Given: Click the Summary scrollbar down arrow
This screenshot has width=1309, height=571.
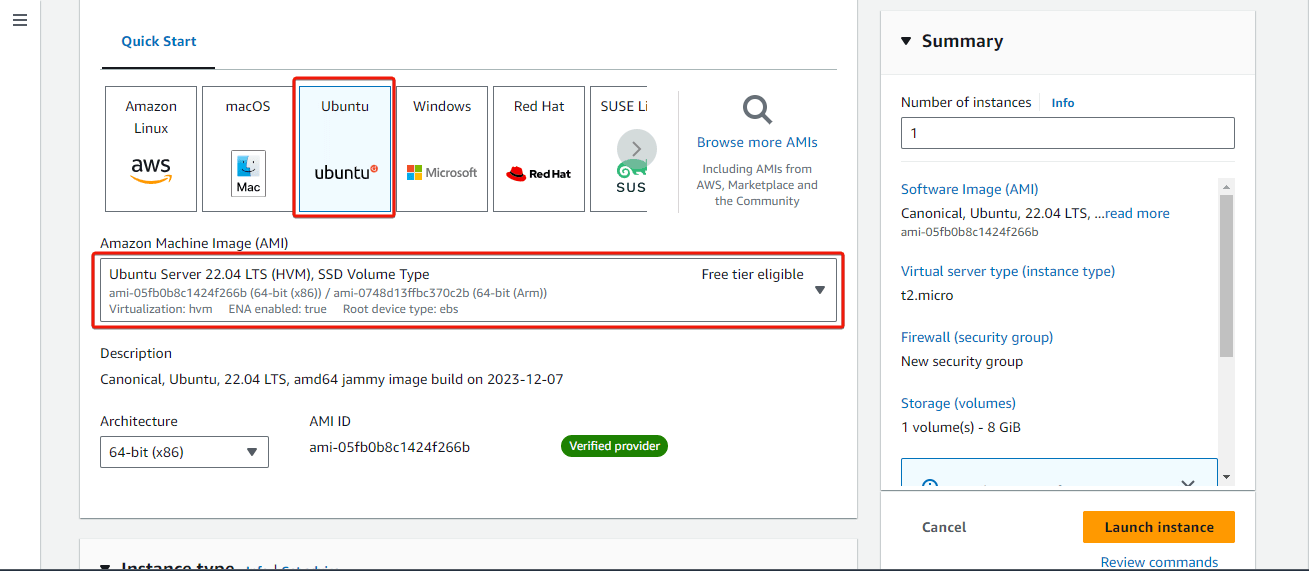Looking at the screenshot, I should [x=1227, y=477].
